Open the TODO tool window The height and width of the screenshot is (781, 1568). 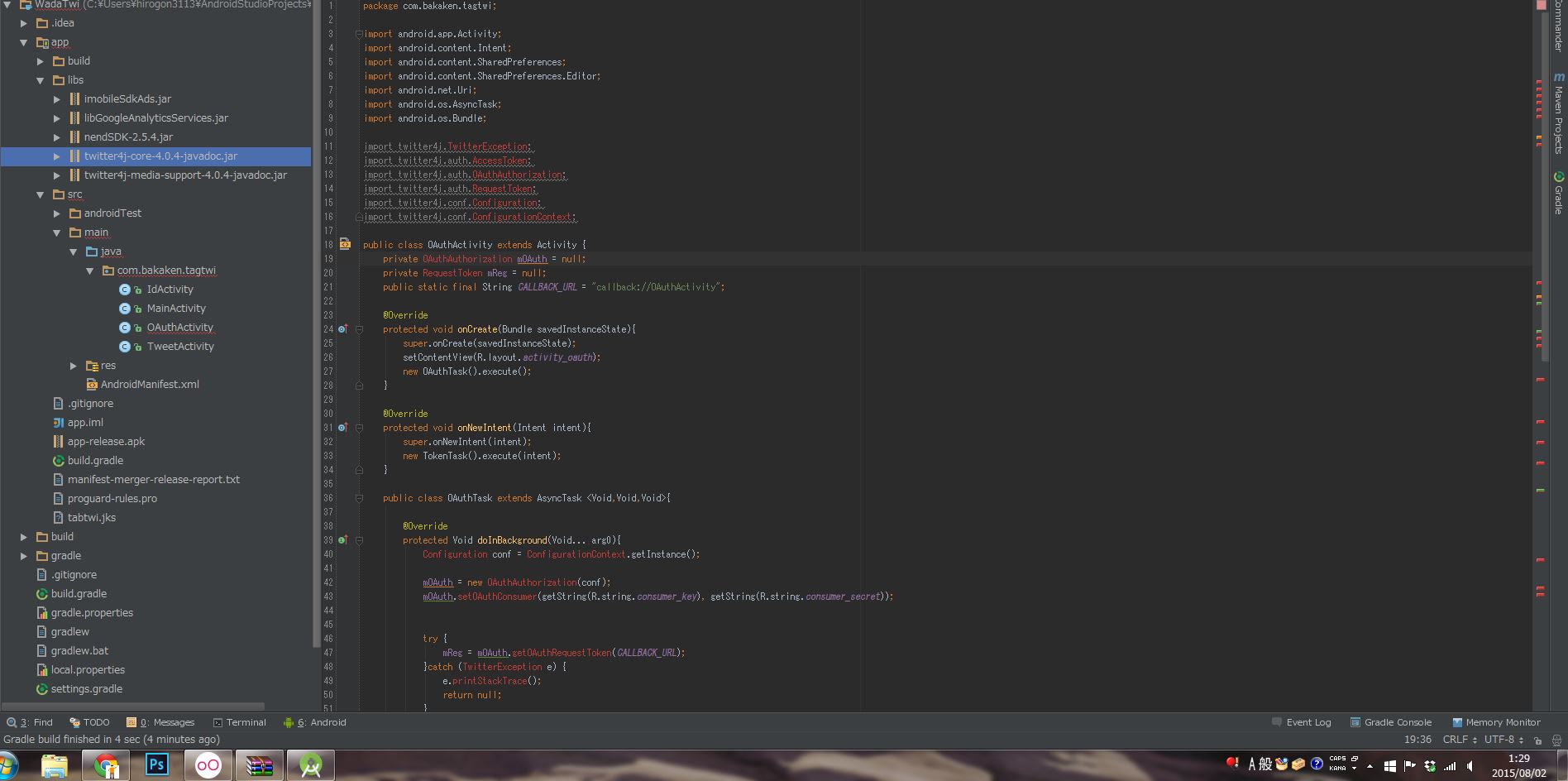[89, 721]
